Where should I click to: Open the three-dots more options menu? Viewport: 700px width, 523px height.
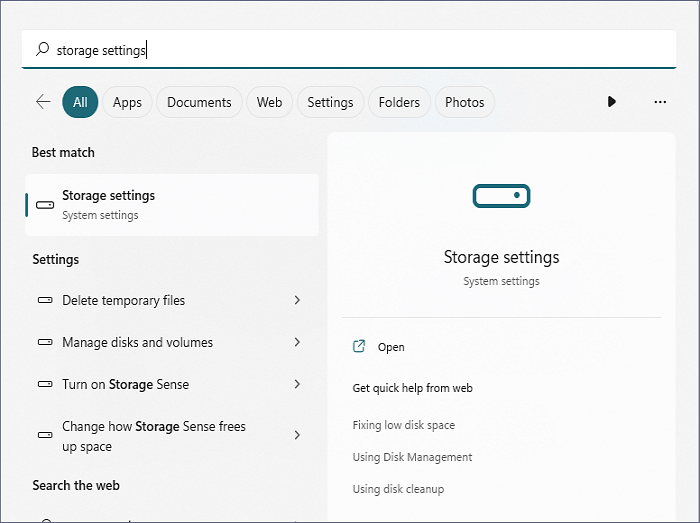[660, 102]
